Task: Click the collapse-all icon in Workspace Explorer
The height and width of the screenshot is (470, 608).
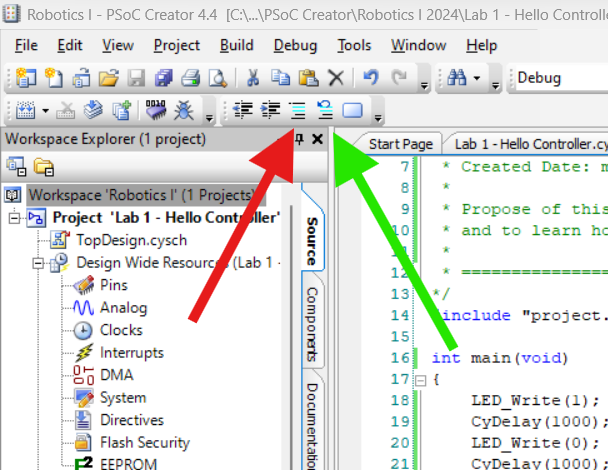Action: [x=16, y=167]
